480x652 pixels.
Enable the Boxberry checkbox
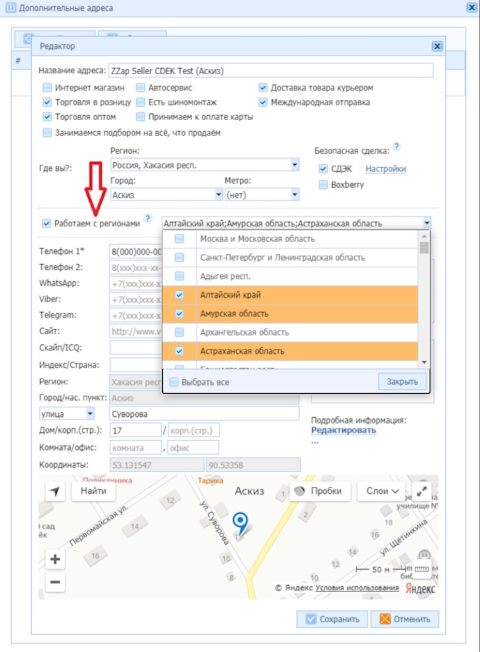tap(323, 185)
